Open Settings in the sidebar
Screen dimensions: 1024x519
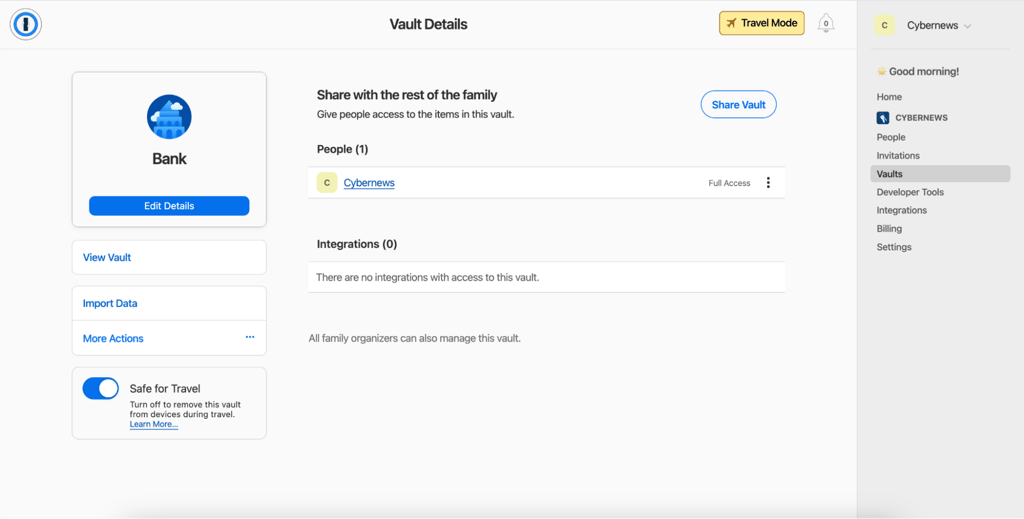893,247
